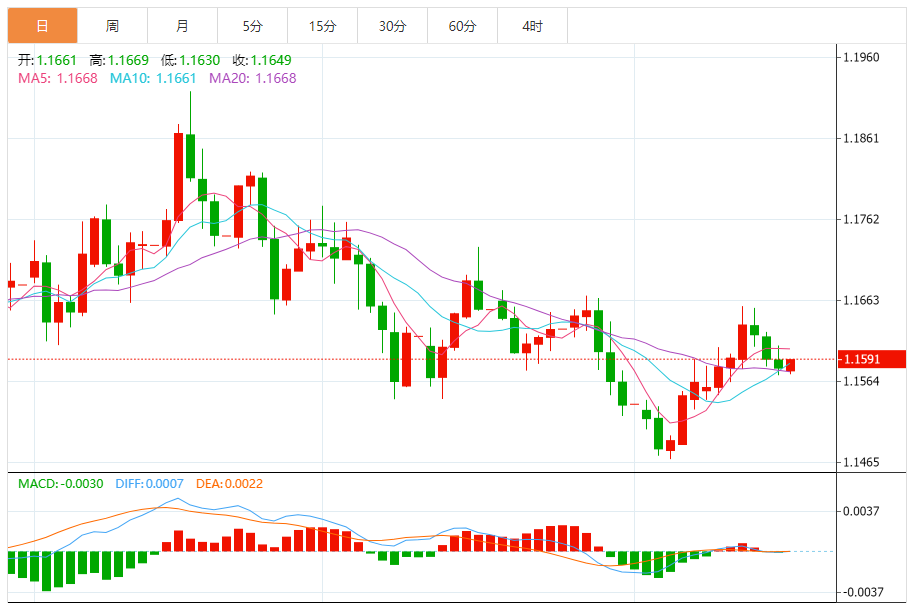The height and width of the screenshot is (603, 915).
Task: Click the low price value 1.1630
Action: (200, 60)
